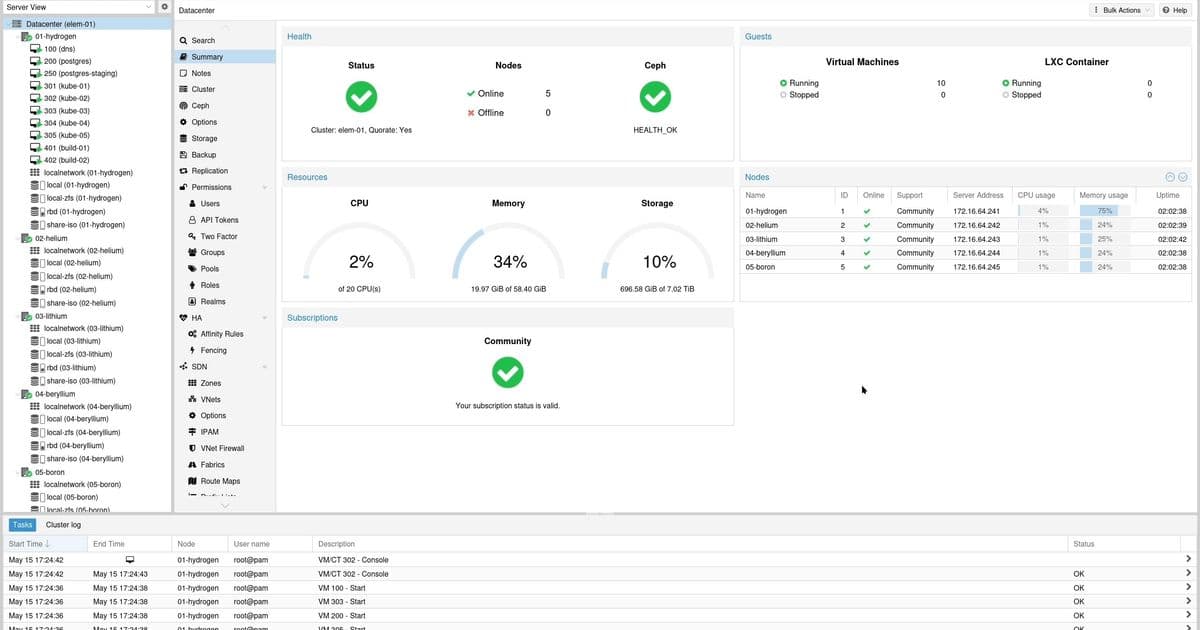The height and width of the screenshot is (630, 1200).
Task: Select the Permissions menu entry
Action: (211, 187)
